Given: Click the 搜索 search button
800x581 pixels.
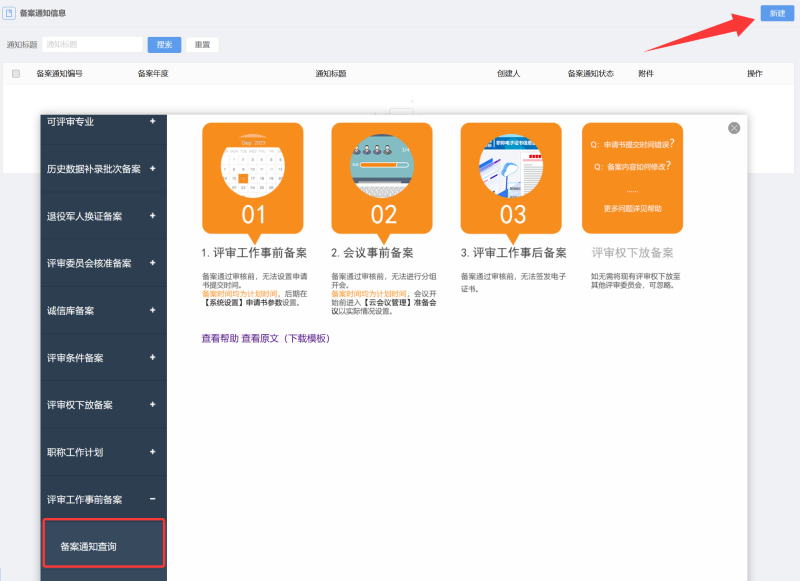Looking at the screenshot, I should point(163,44).
